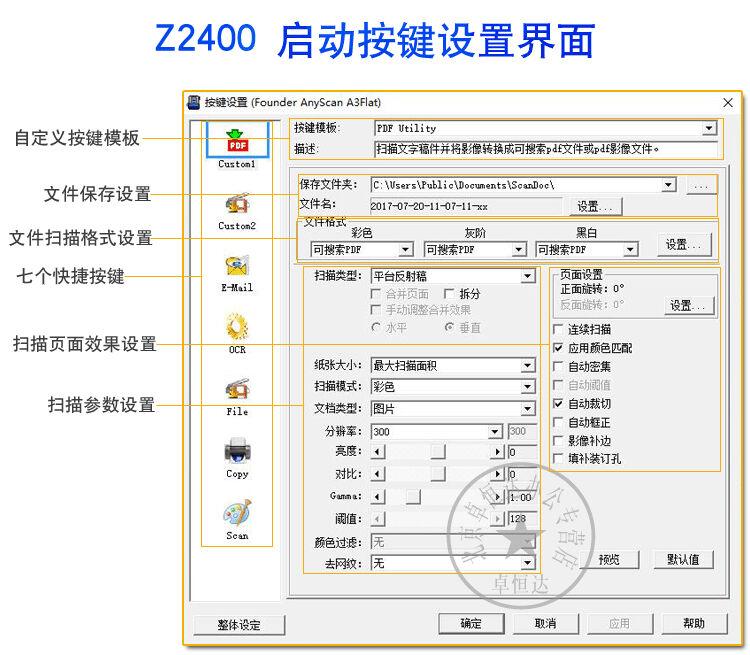This screenshot has height=655, width=750.
Task: Open the 彩色 file format dropdown
Action: 406,249
